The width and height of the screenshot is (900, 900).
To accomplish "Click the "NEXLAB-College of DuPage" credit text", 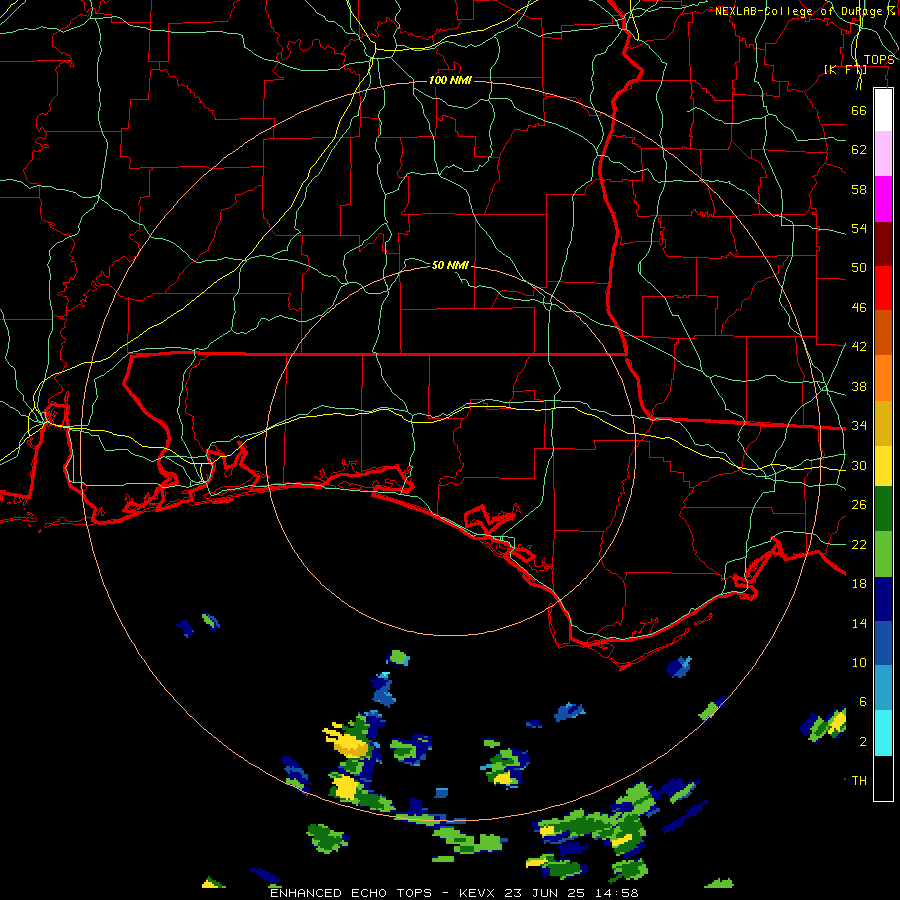I will (799, 11).
